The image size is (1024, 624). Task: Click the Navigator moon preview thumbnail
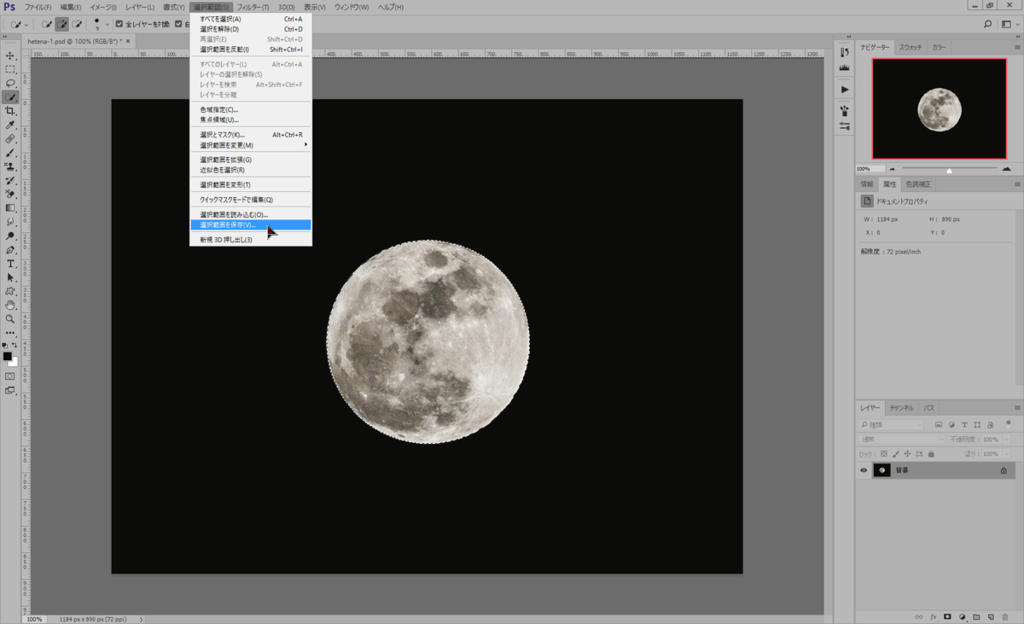click(x=939, y=108)
